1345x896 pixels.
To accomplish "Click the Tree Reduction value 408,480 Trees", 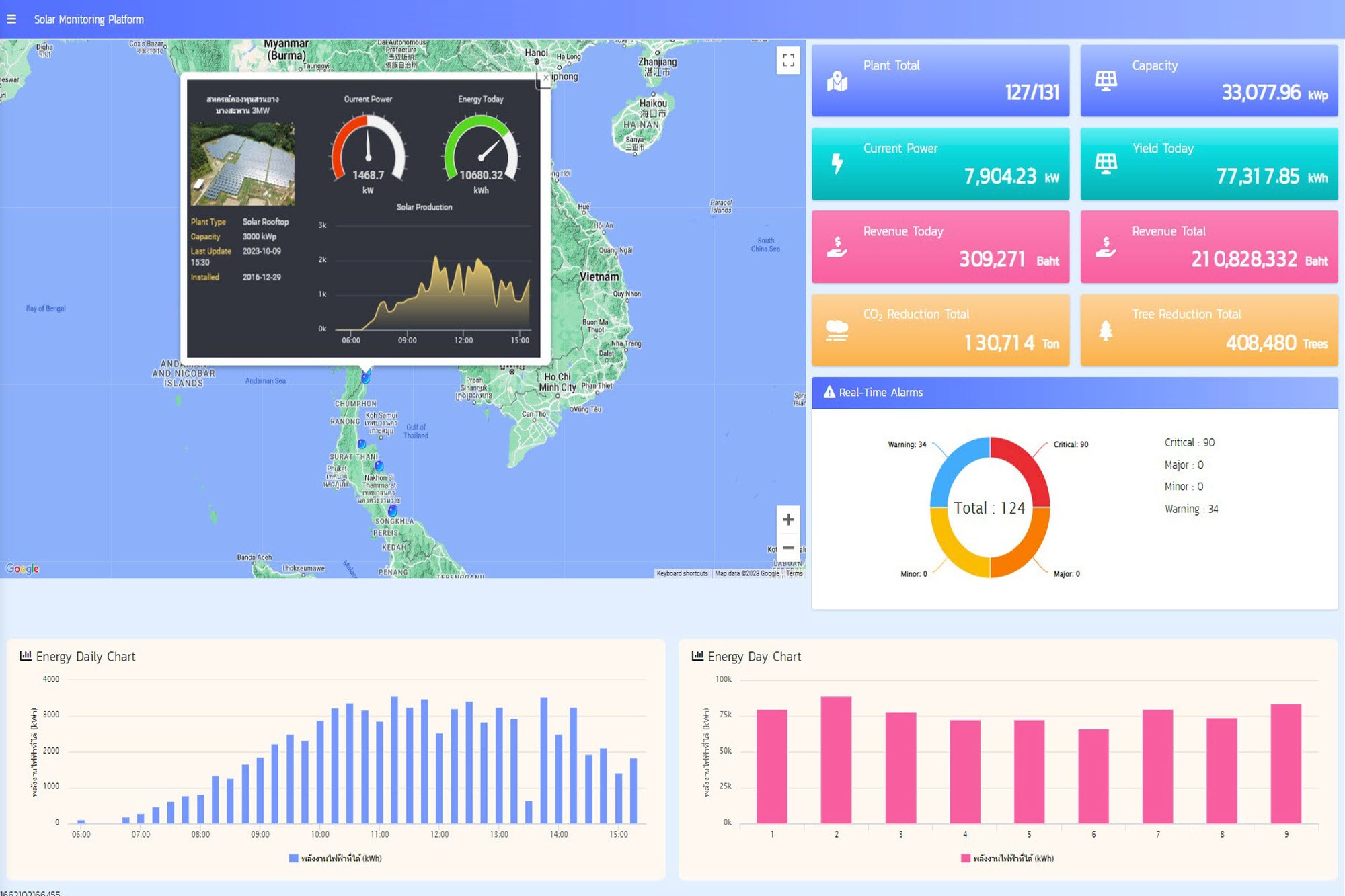I will pos(1276,343).
